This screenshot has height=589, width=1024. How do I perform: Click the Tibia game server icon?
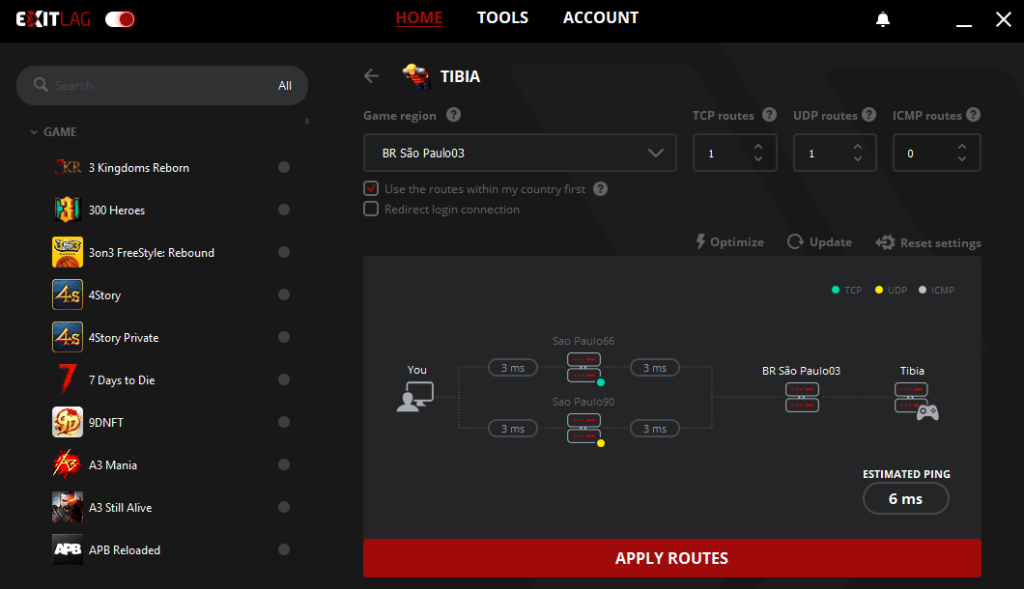(x=915, y=400)
